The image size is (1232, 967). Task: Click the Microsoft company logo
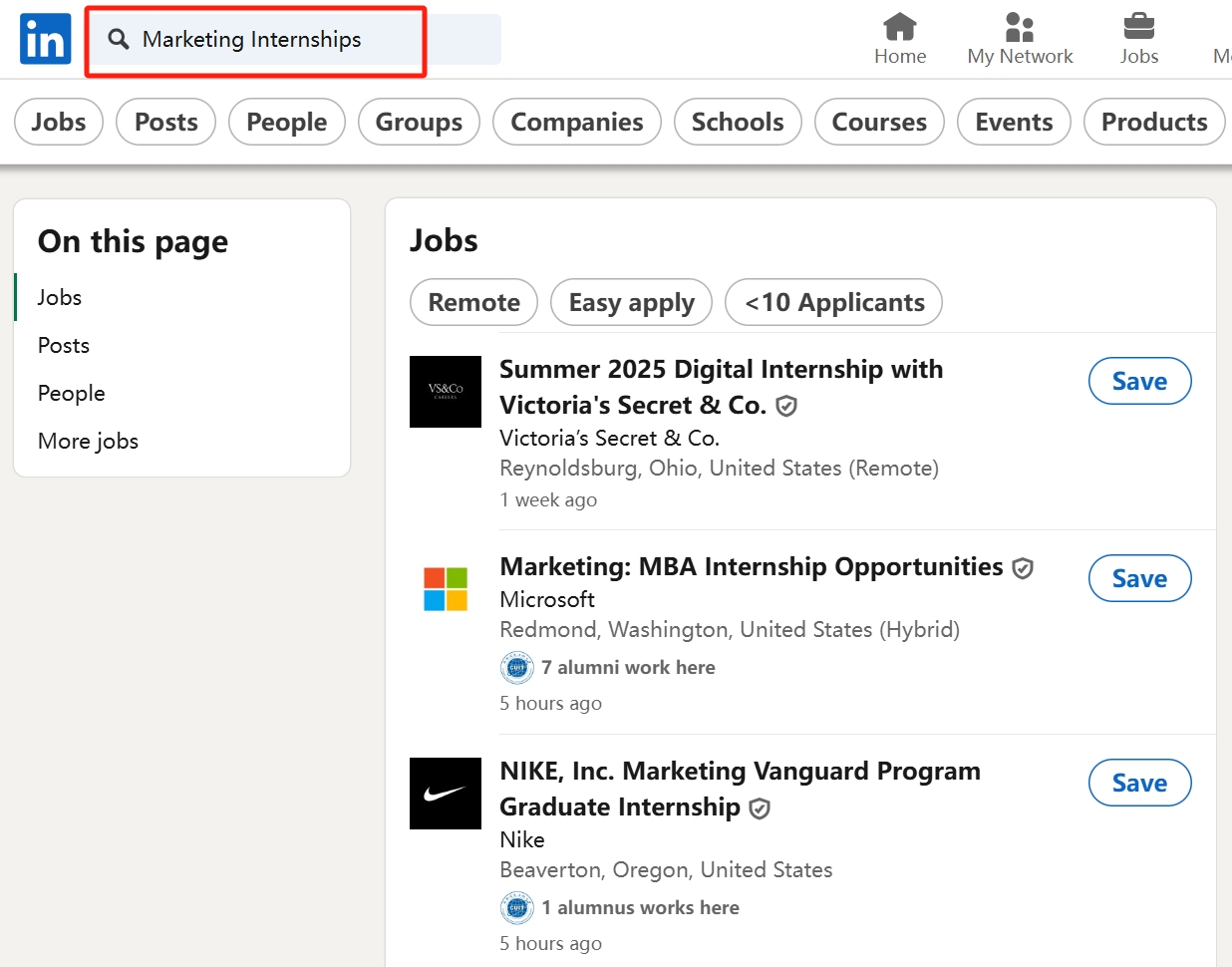[446, 588]
